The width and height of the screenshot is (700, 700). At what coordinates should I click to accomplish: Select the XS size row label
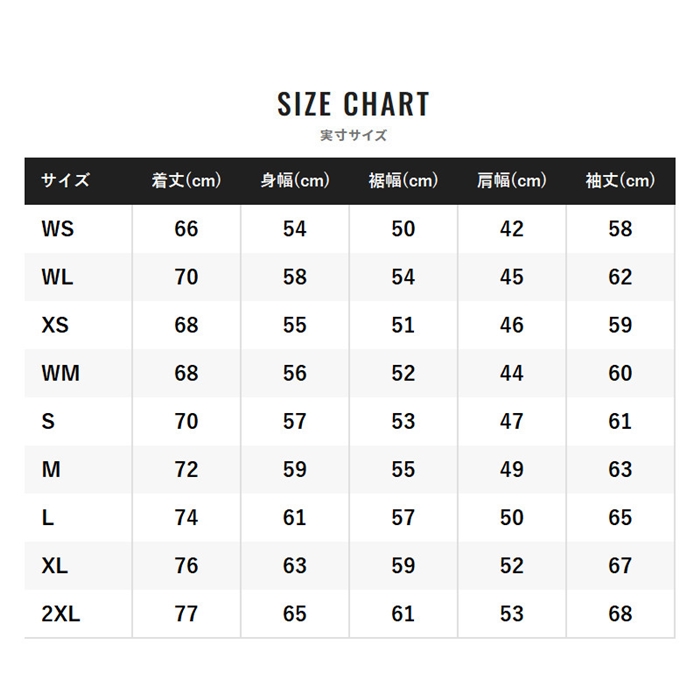pos(55,325)
